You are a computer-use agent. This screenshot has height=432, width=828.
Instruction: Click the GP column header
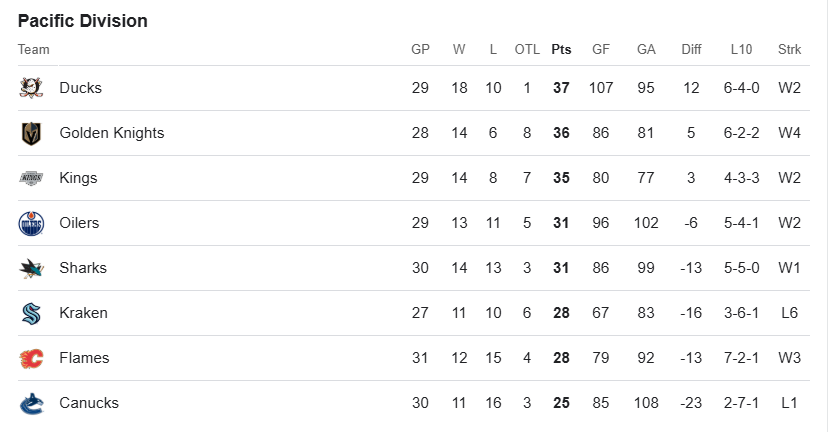click(x=420, y=49)
